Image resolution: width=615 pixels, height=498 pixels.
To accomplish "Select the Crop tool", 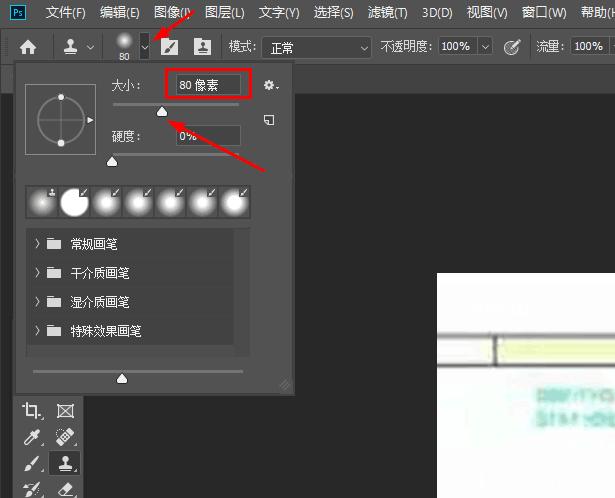I will (x=33, y=411).
